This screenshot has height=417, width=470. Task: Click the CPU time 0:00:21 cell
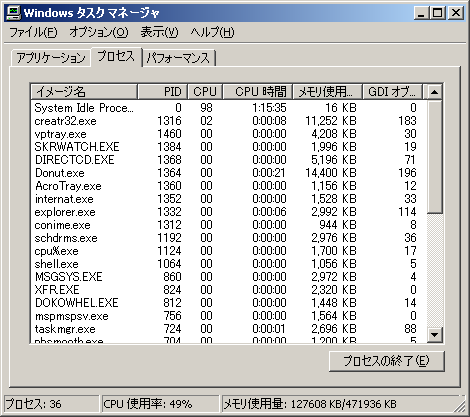(x=269, y=173)
